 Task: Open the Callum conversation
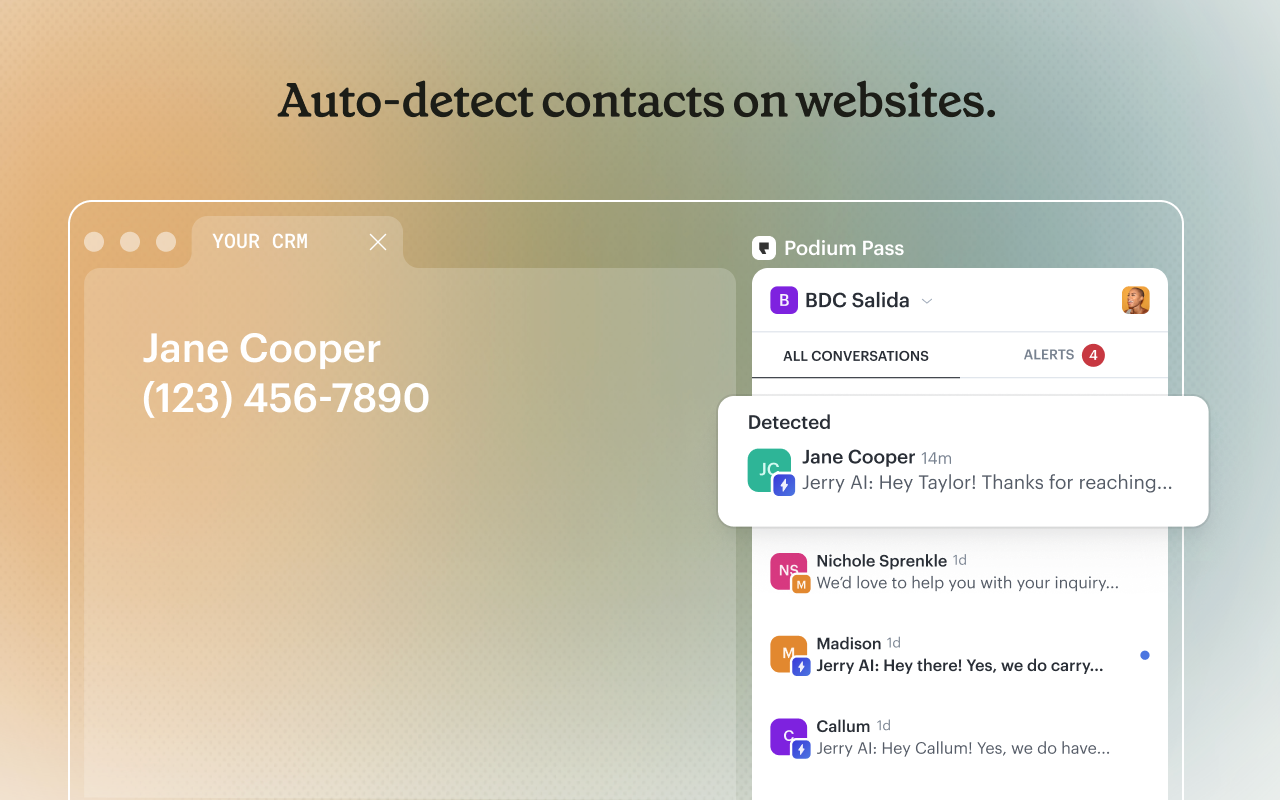coord(960,737)
